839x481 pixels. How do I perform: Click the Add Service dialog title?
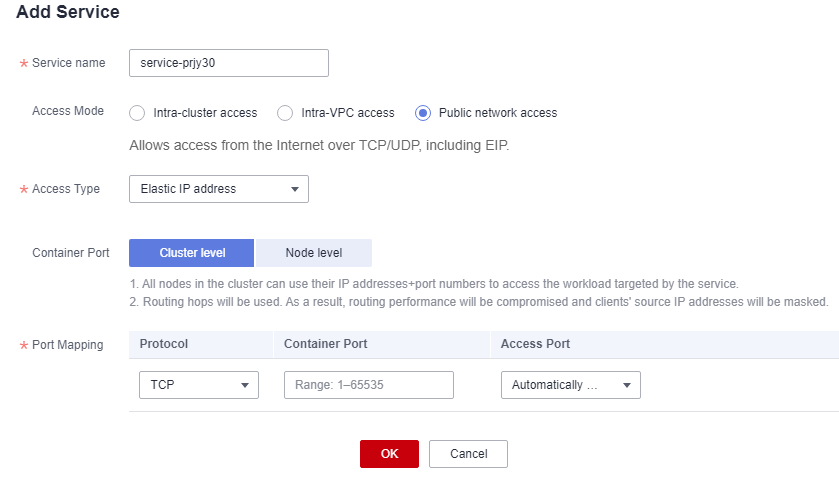68,12
